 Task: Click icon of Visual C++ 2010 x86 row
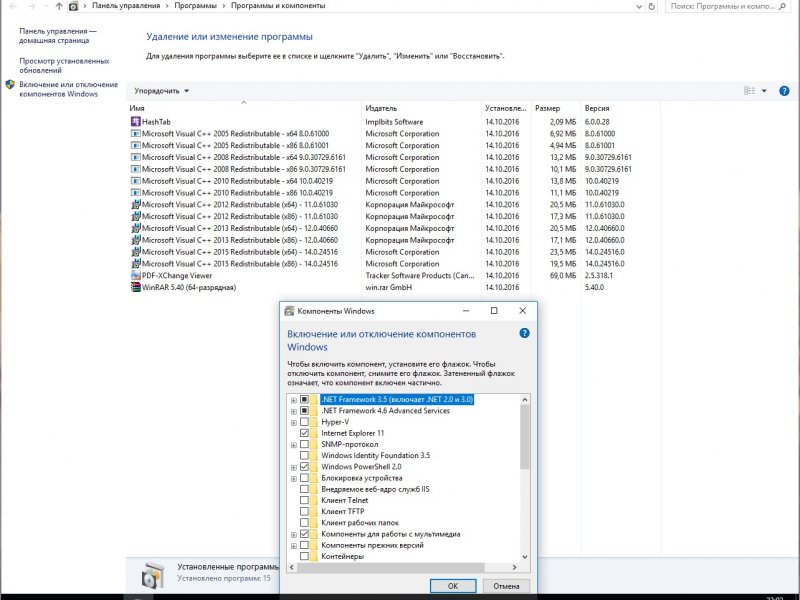click(135, 192)
